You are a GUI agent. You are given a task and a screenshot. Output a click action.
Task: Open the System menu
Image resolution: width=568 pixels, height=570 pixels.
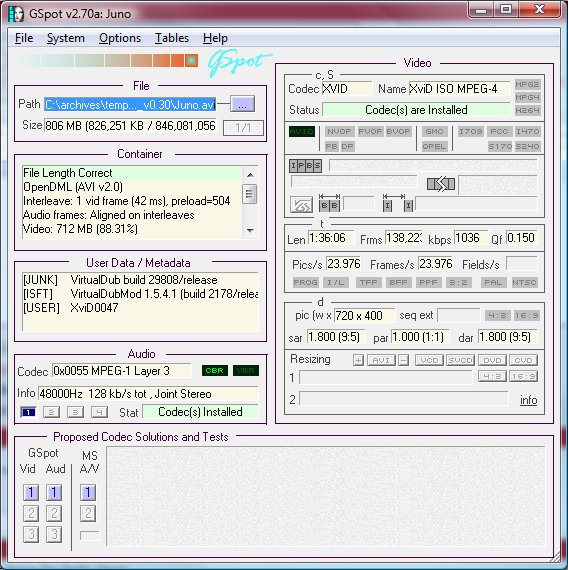65,38
